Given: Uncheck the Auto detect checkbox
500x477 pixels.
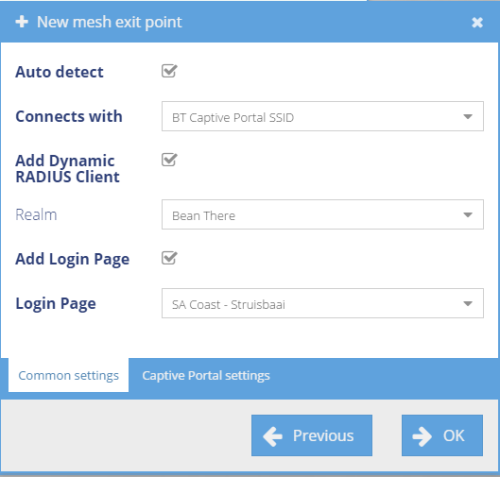Looking at the screenshot, I should (x=169, y=71).
